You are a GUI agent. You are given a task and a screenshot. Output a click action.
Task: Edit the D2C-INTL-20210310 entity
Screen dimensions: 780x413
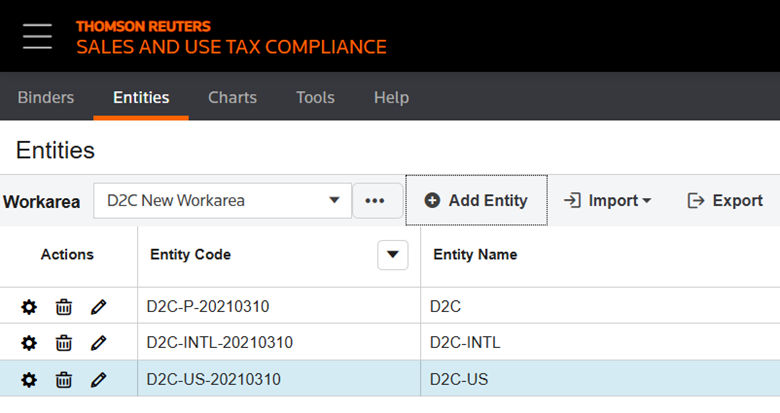pyautogui.click(x=98, y=343)
